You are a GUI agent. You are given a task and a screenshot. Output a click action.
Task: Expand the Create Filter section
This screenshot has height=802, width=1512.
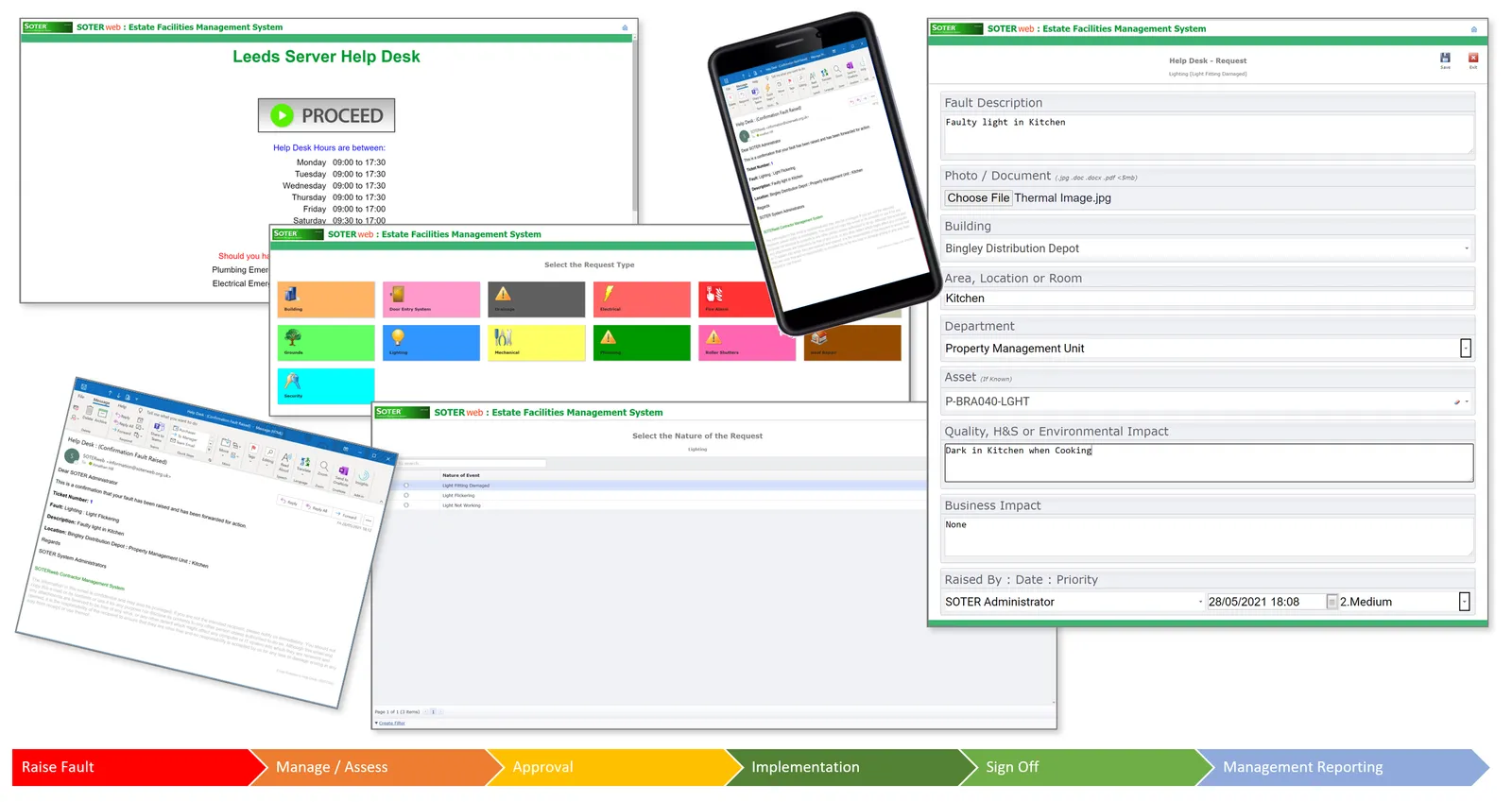(376, 723)
